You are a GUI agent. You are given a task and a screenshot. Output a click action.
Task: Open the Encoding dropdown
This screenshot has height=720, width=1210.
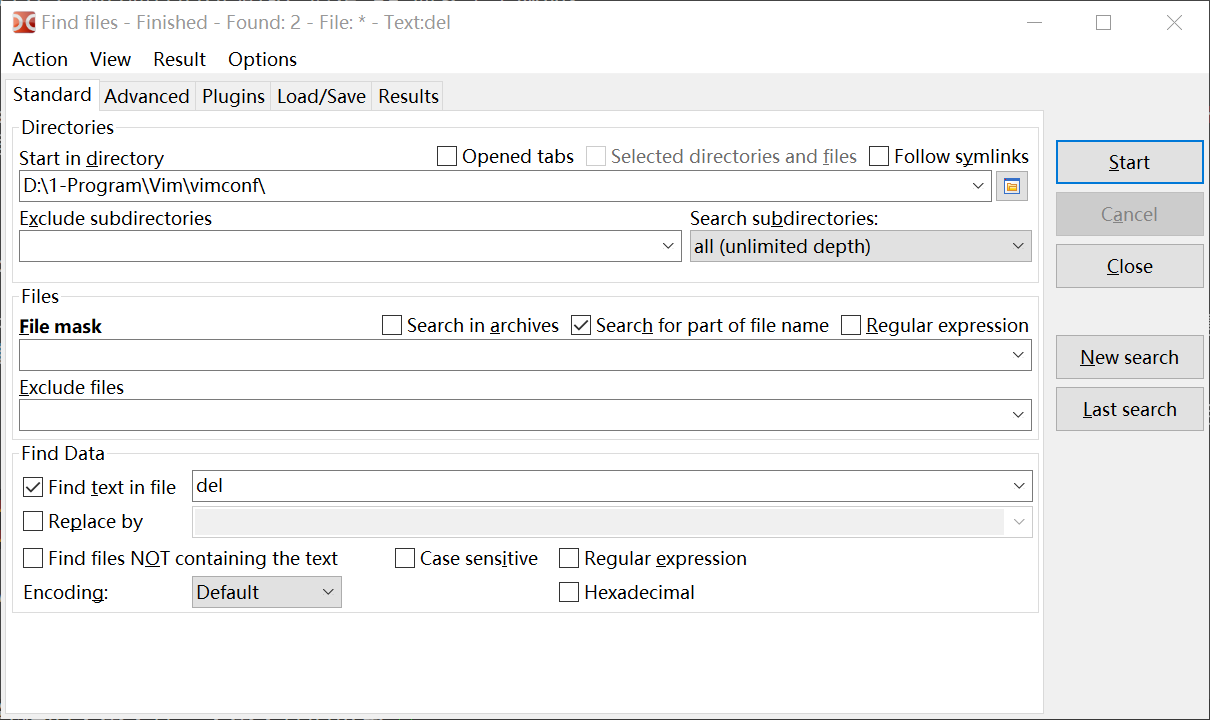(266, 593)
